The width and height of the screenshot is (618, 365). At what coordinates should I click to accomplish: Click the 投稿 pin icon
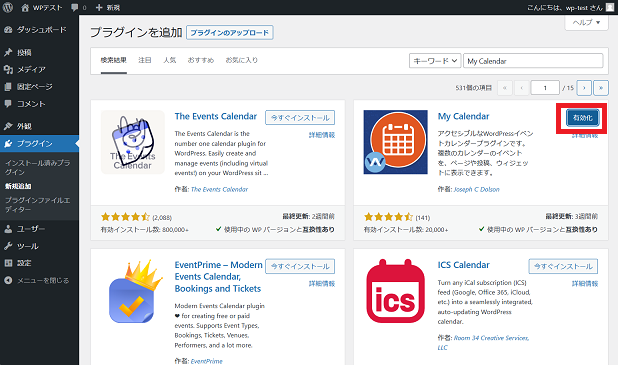tap(8, 52)
